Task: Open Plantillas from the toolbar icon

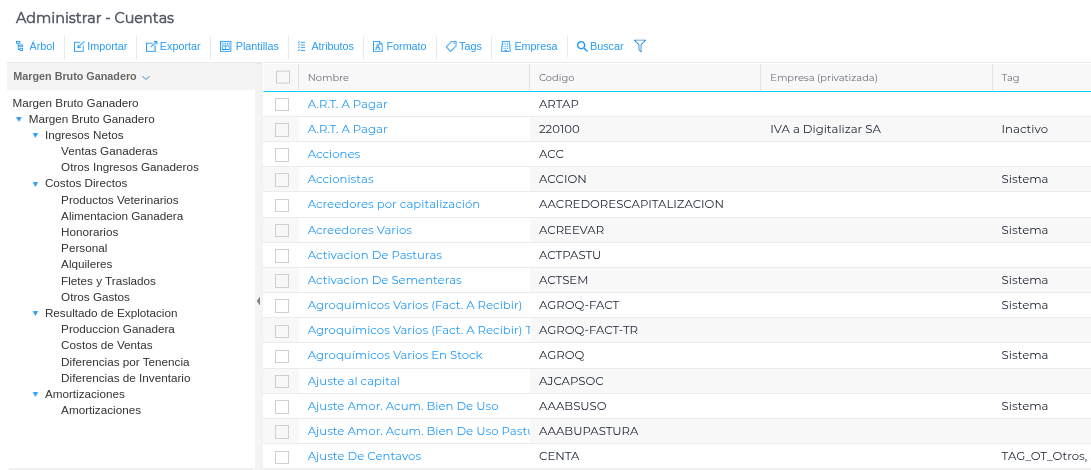Action: coord(225,46)
